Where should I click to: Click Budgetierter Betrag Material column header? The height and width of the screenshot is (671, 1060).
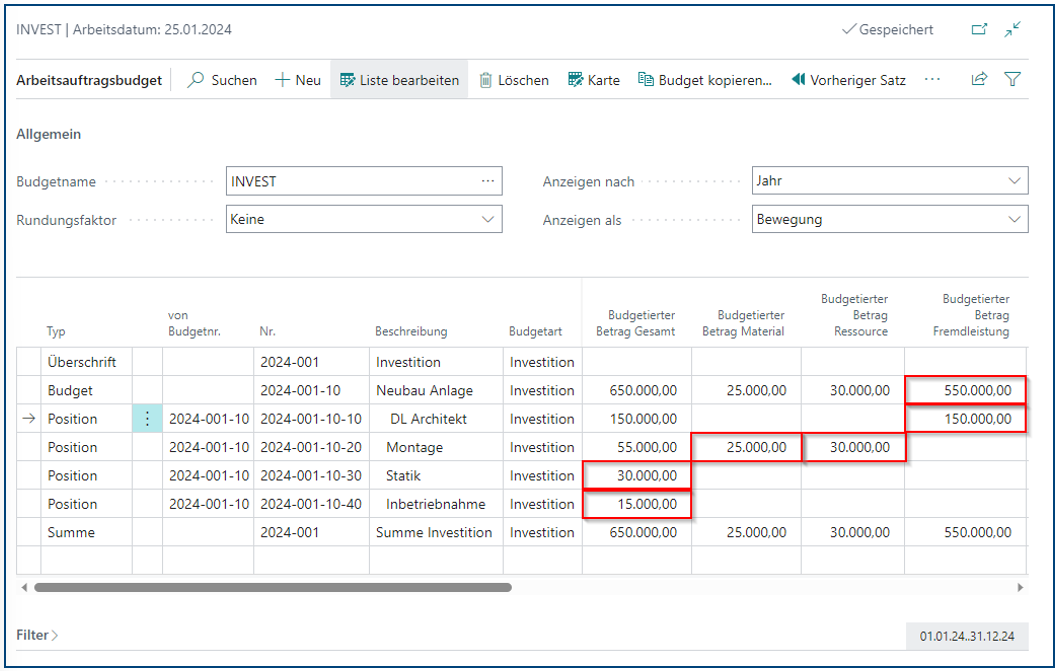click(x=744, y=323)
